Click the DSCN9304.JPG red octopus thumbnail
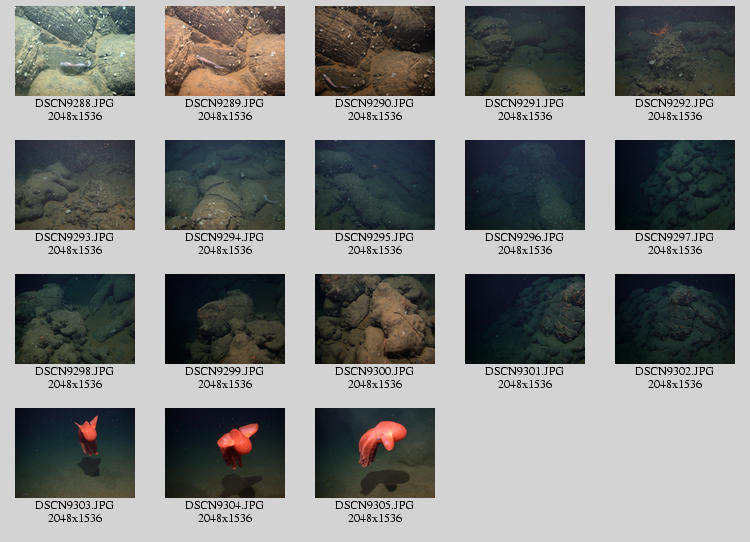The height and width of the screenshot is (542, 750). [225, 453]
